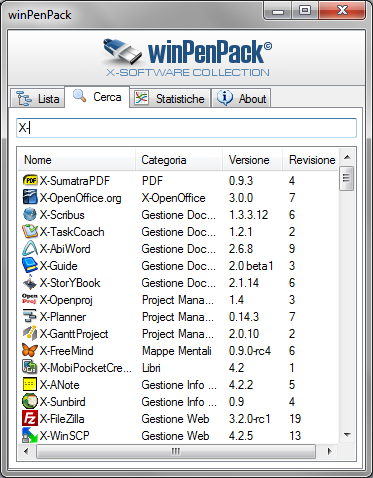Screen dimensions: 373x478
Task: Select the X-MobiPocketCre... name text
Action: pyautogui.click(x=86, y=368)
